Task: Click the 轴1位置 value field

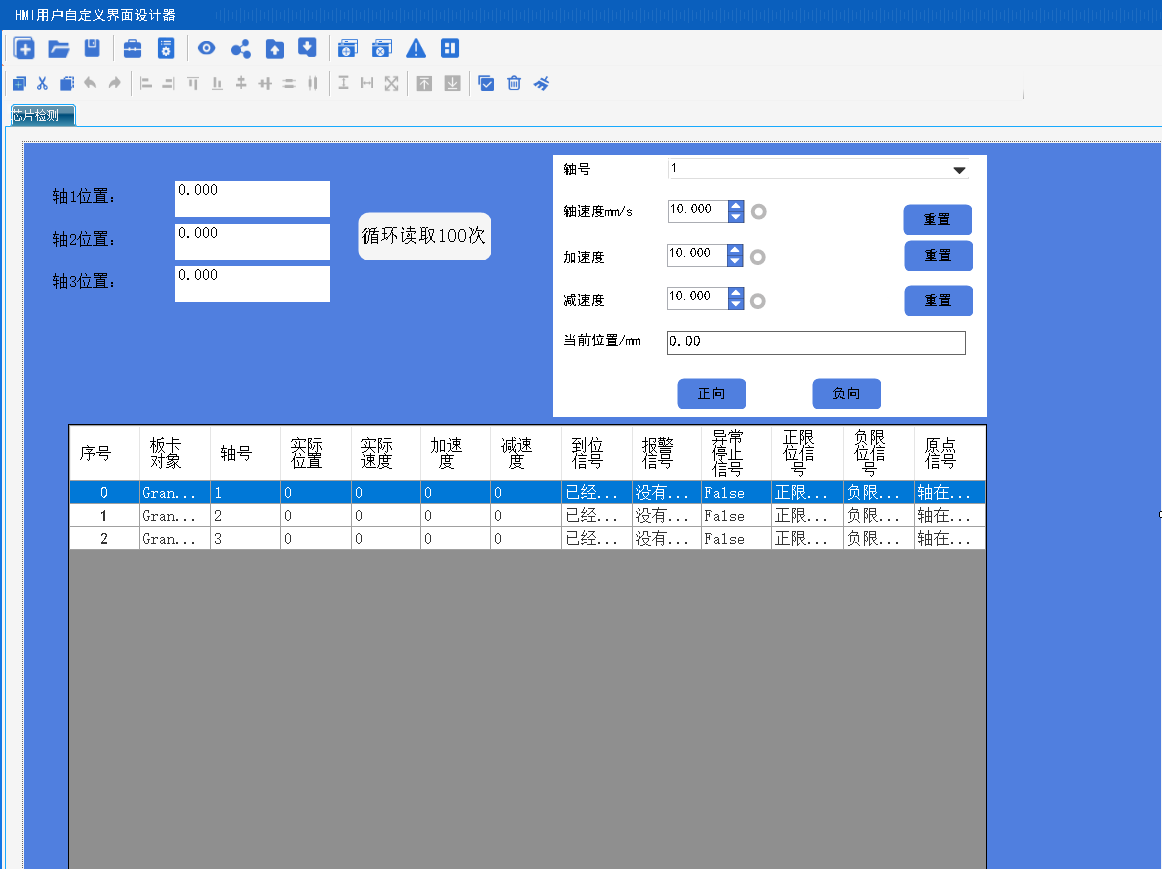Action: click(x=252, y=199)
